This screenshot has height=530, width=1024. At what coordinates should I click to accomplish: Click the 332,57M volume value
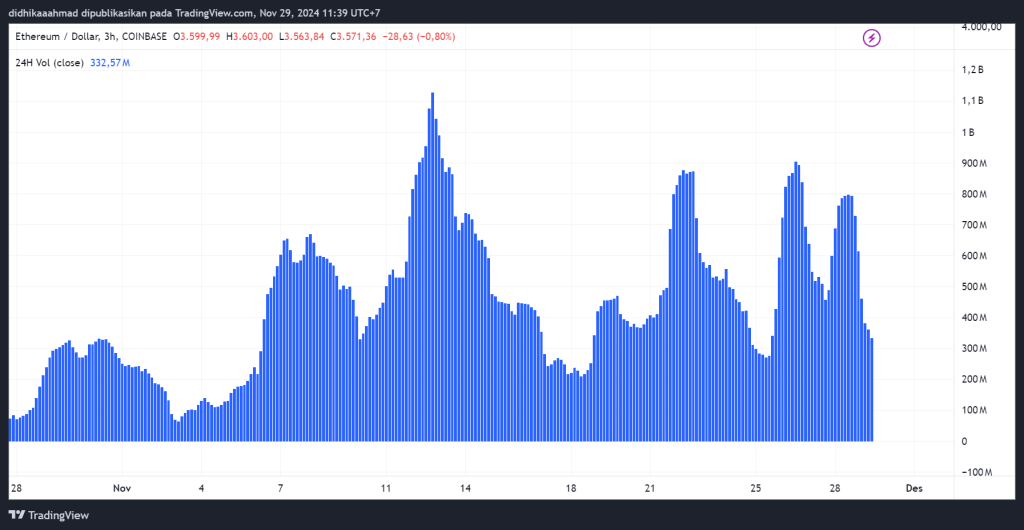point(110,63)
